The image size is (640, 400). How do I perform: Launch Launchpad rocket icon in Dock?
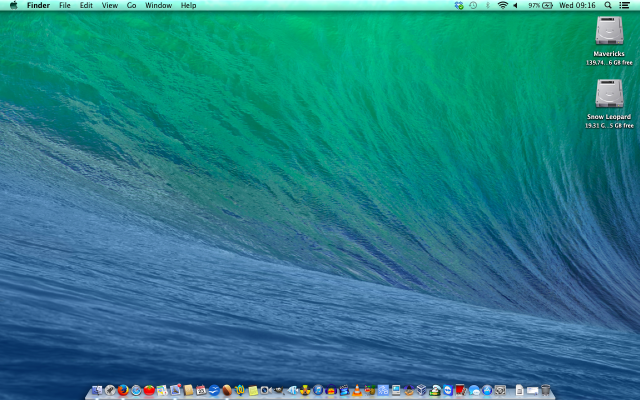click(x=110, y=390)
